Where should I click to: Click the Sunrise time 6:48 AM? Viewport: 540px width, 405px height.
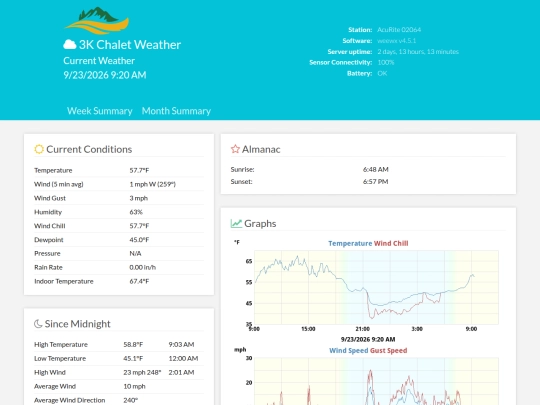pyautogui.click(x=375, y=169)
